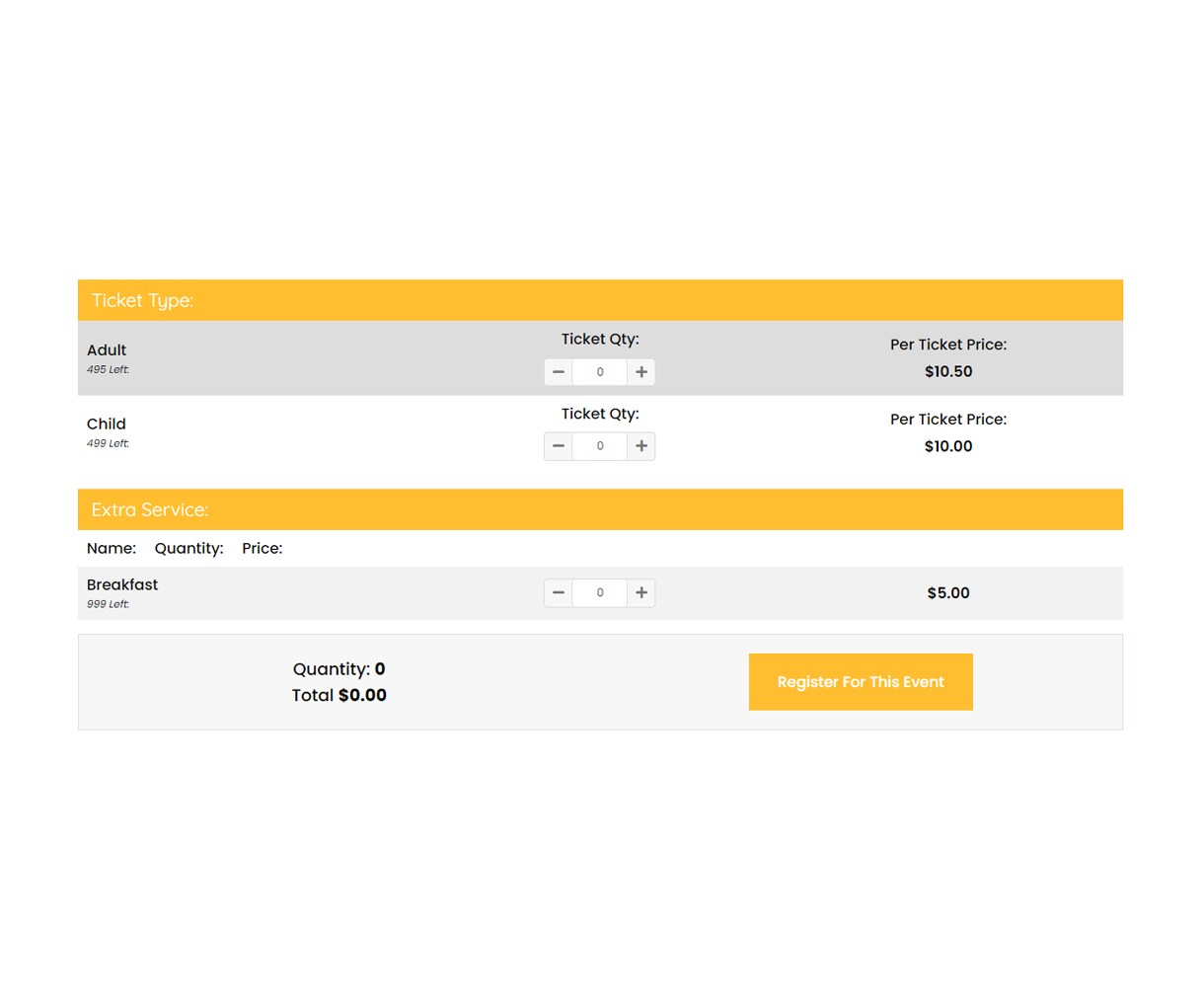Click the Breakfast quantity field
This screenshot has height=1003, width=1204.
click(x=600, y=592)
